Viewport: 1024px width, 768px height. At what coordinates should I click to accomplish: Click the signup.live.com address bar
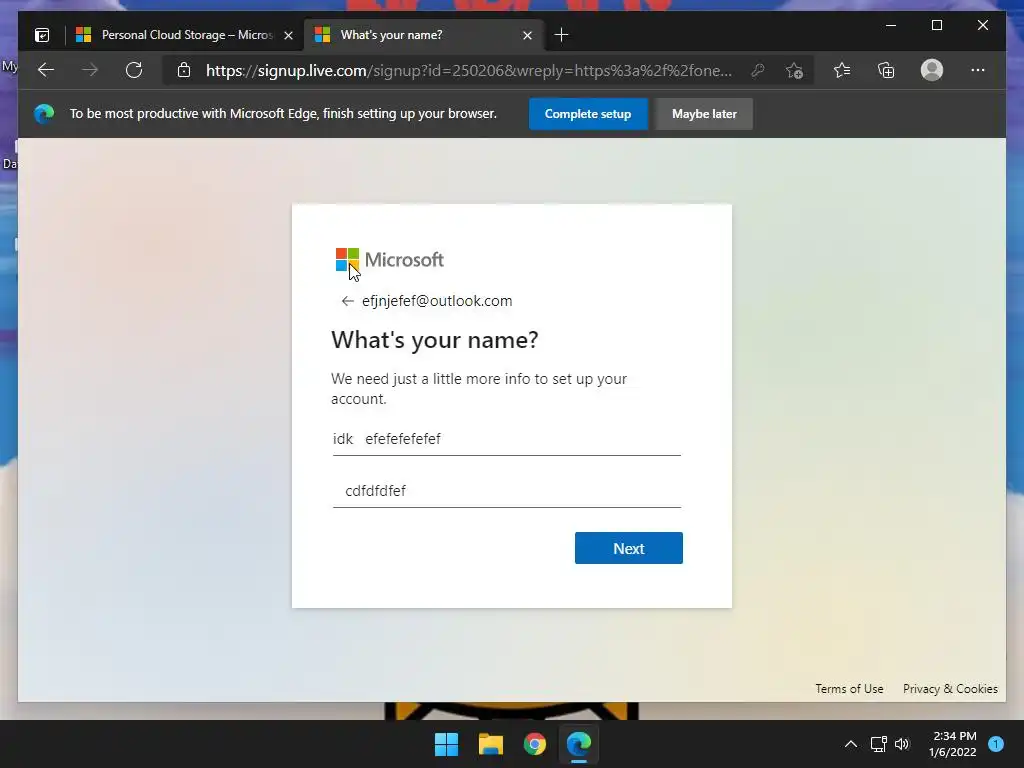468,70
